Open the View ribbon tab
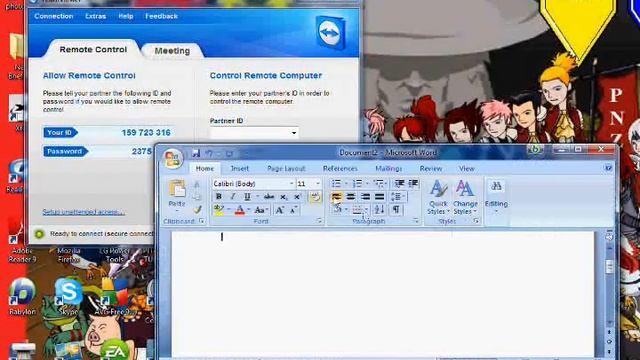This screenshot has width=640, height=360. [x=467, y=168]
